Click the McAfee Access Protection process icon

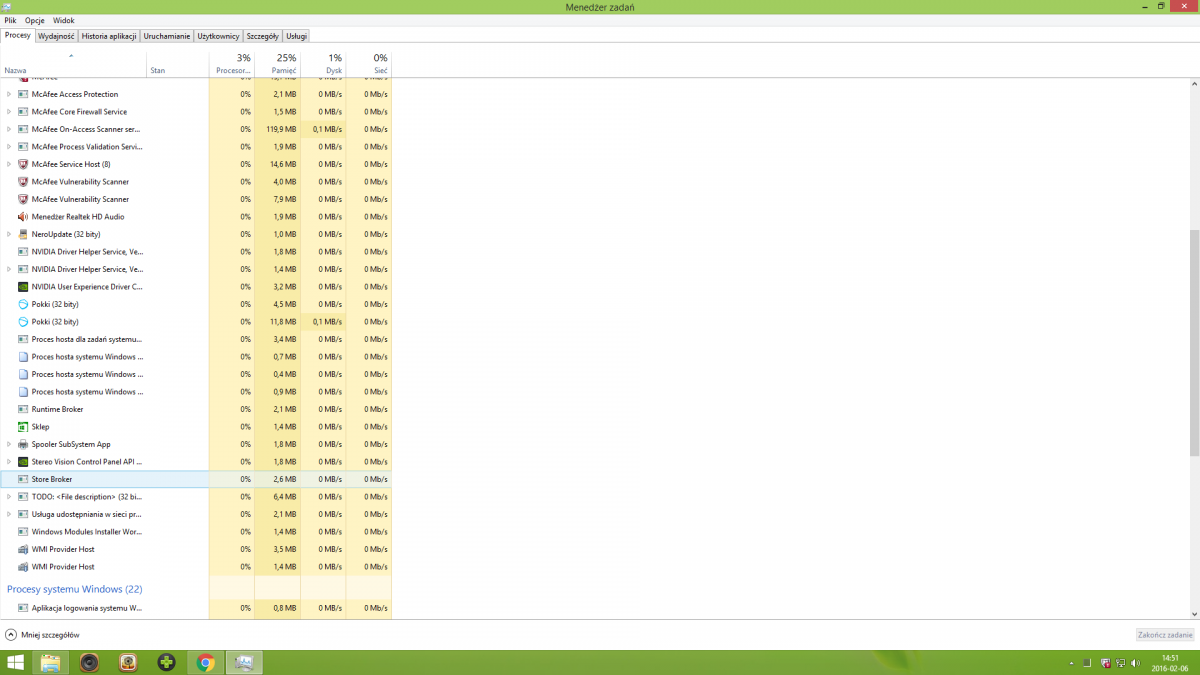coord(23,94)
